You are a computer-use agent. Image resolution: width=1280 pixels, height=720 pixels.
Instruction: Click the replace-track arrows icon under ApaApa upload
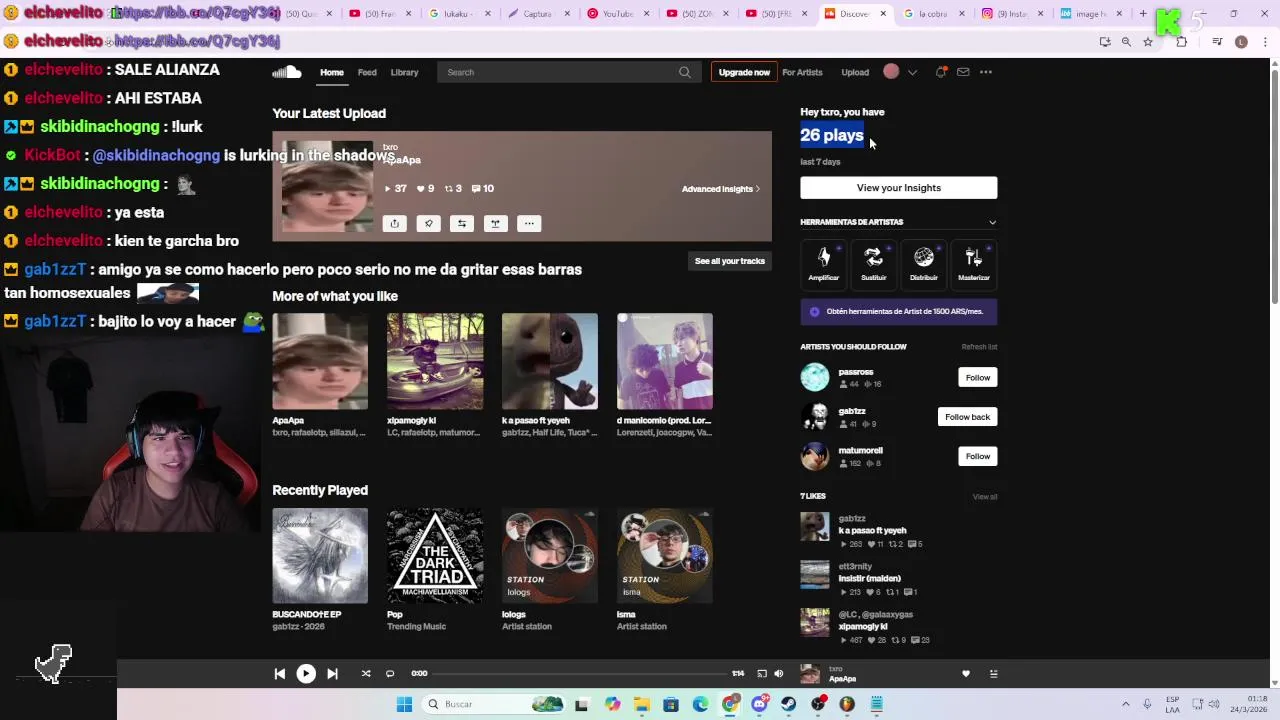tap(462, 224)
